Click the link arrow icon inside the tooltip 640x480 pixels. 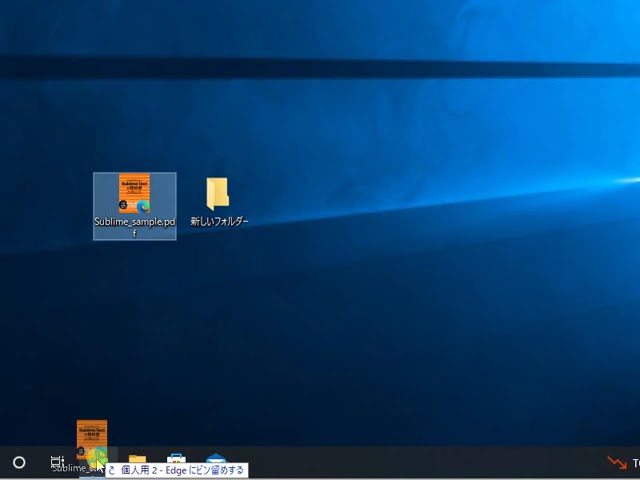tap(112, 470)
